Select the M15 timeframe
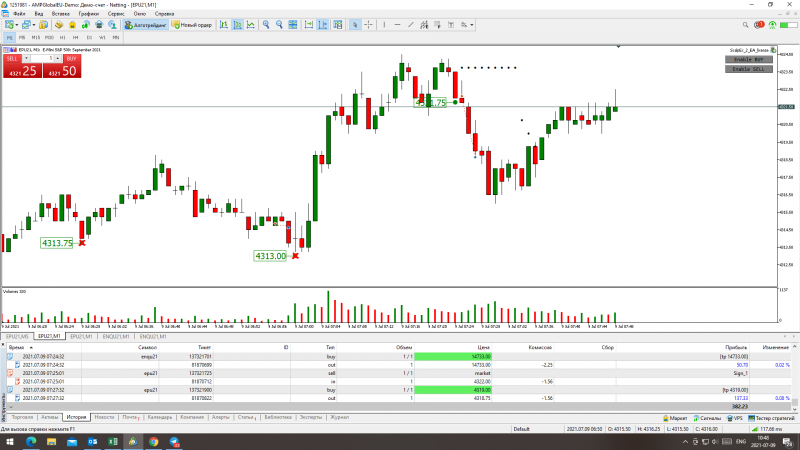800x450 pixels. point(36,37)
